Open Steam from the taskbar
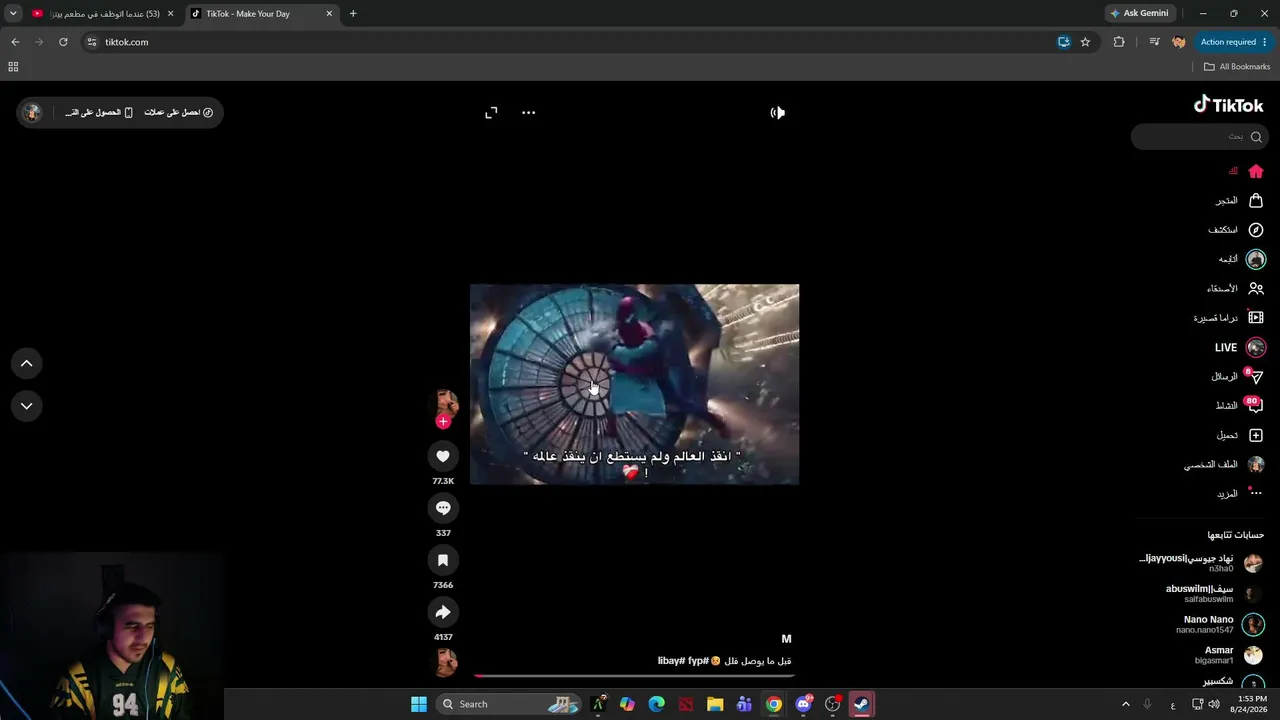This screenshot has height=720, width=1280. point(861,704)
